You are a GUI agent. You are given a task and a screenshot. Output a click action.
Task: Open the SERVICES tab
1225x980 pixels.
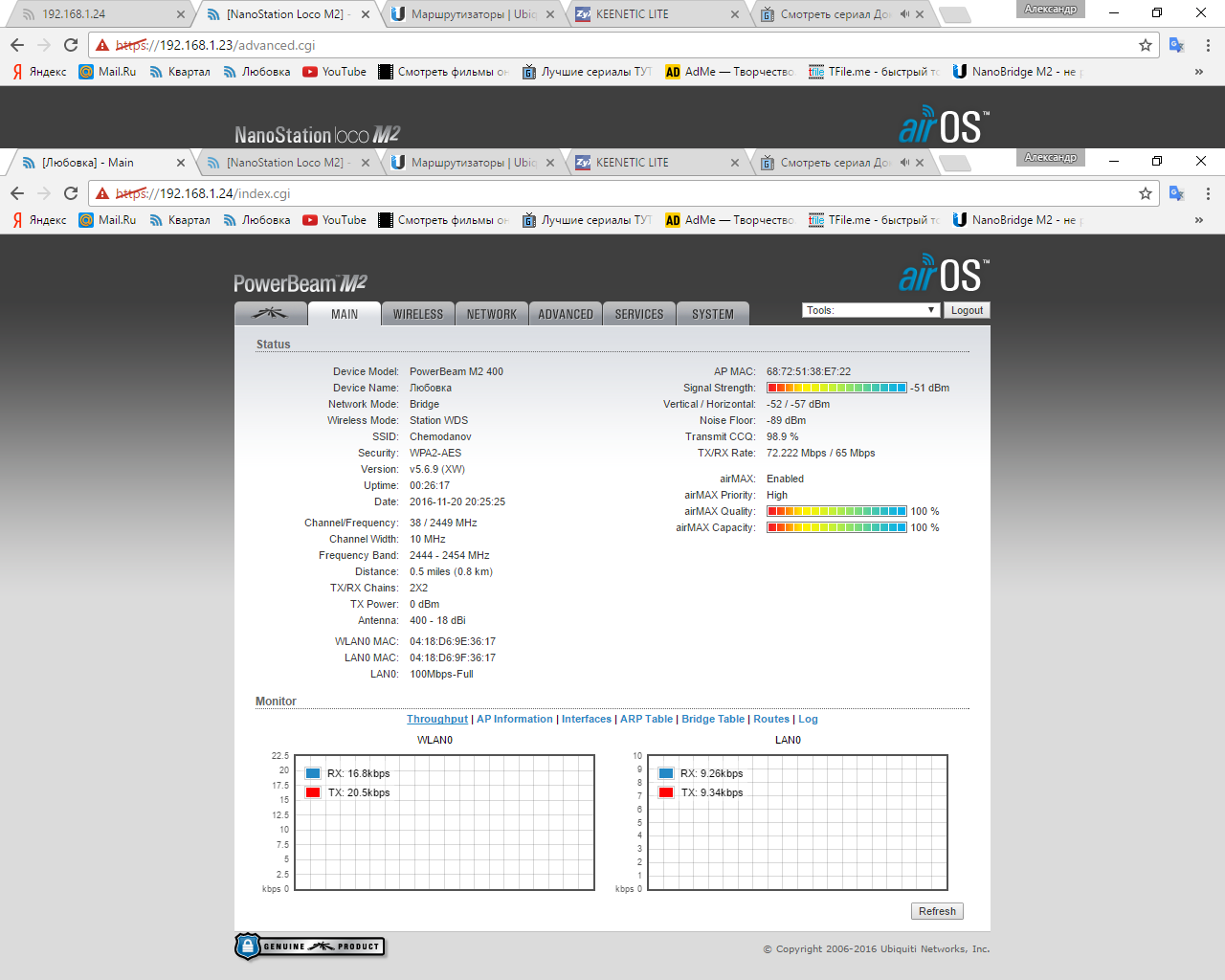639,314
